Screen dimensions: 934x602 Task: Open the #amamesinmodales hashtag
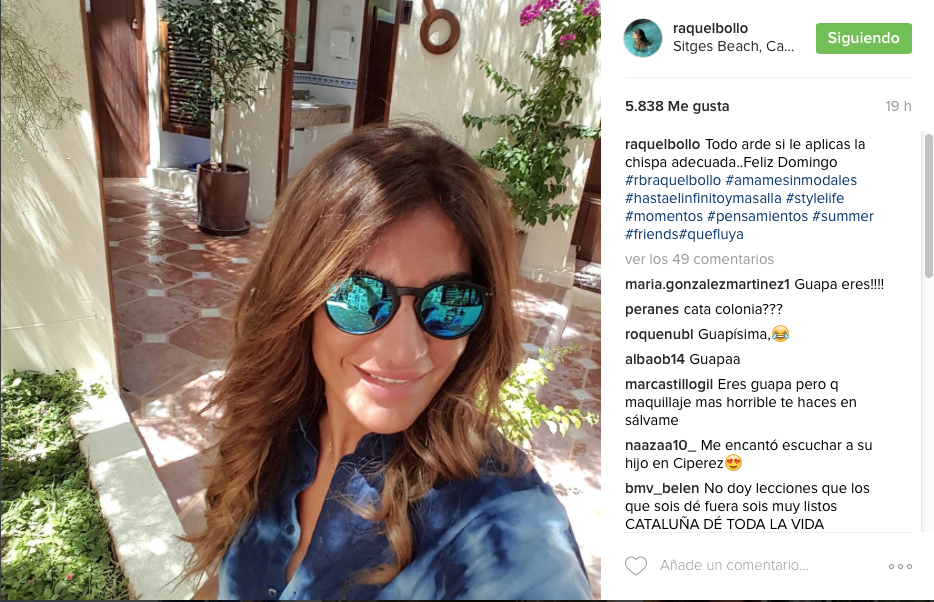click(x=791, y=180)
